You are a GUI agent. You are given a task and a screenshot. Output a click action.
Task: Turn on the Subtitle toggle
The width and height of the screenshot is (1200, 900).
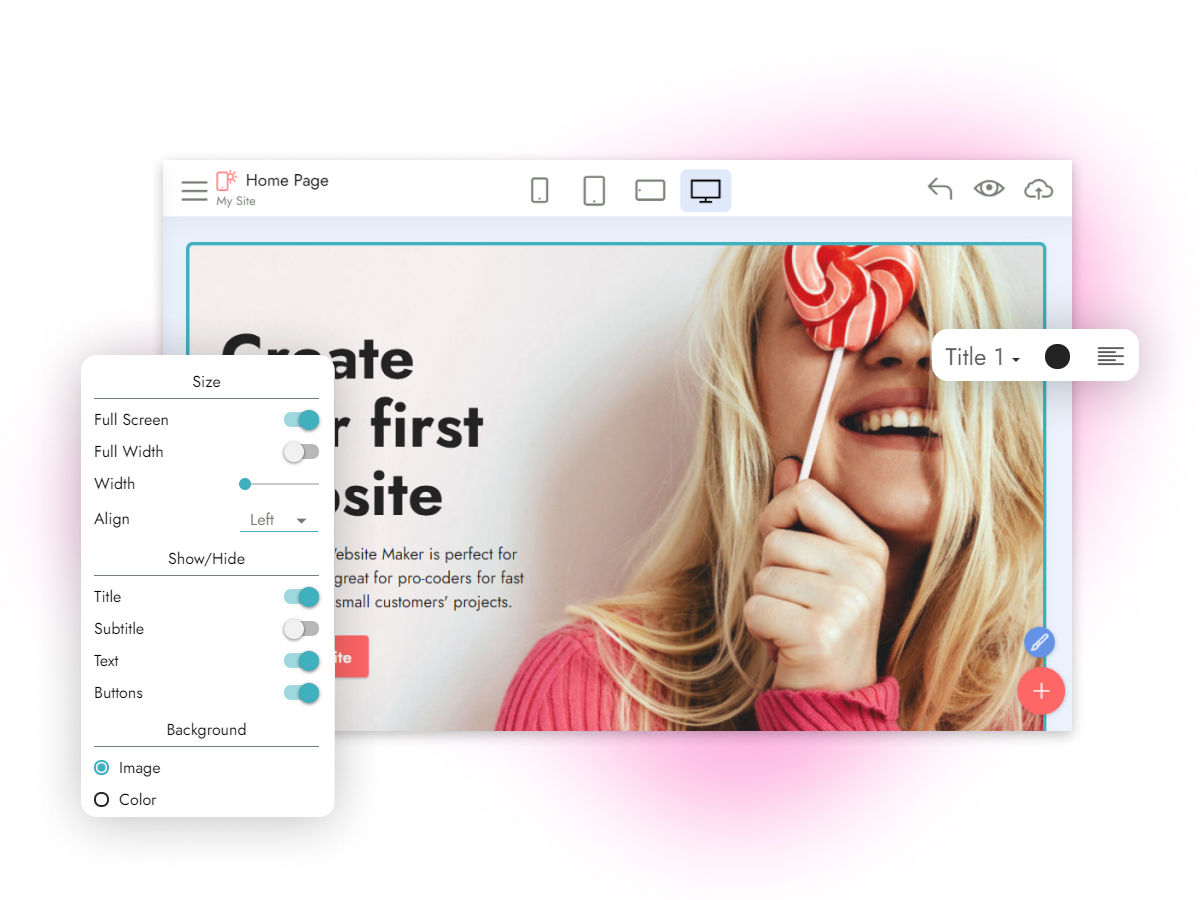point(301,629)
